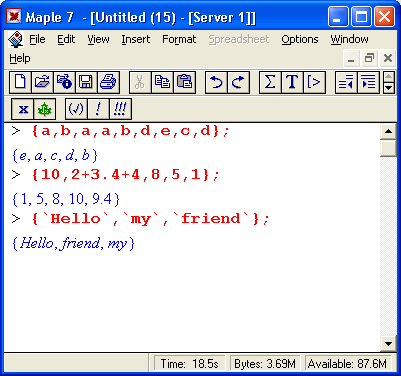This screenshot has width=401, height=376.
Task: Execute current expression with single exclamation icon
Action: click(98, 109)
